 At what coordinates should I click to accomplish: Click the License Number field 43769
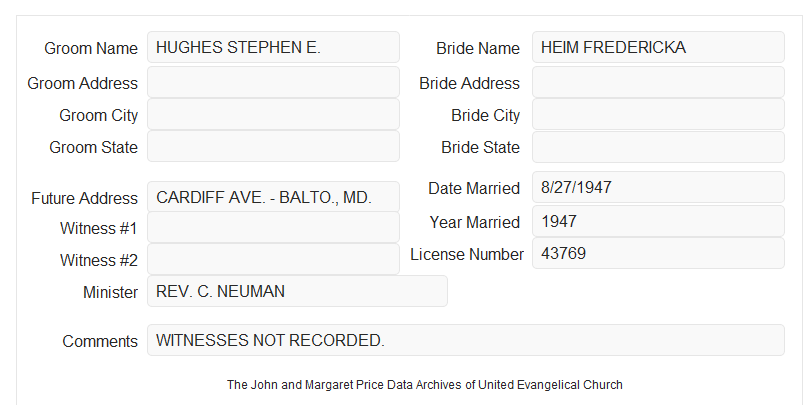[x=658, y=253]
